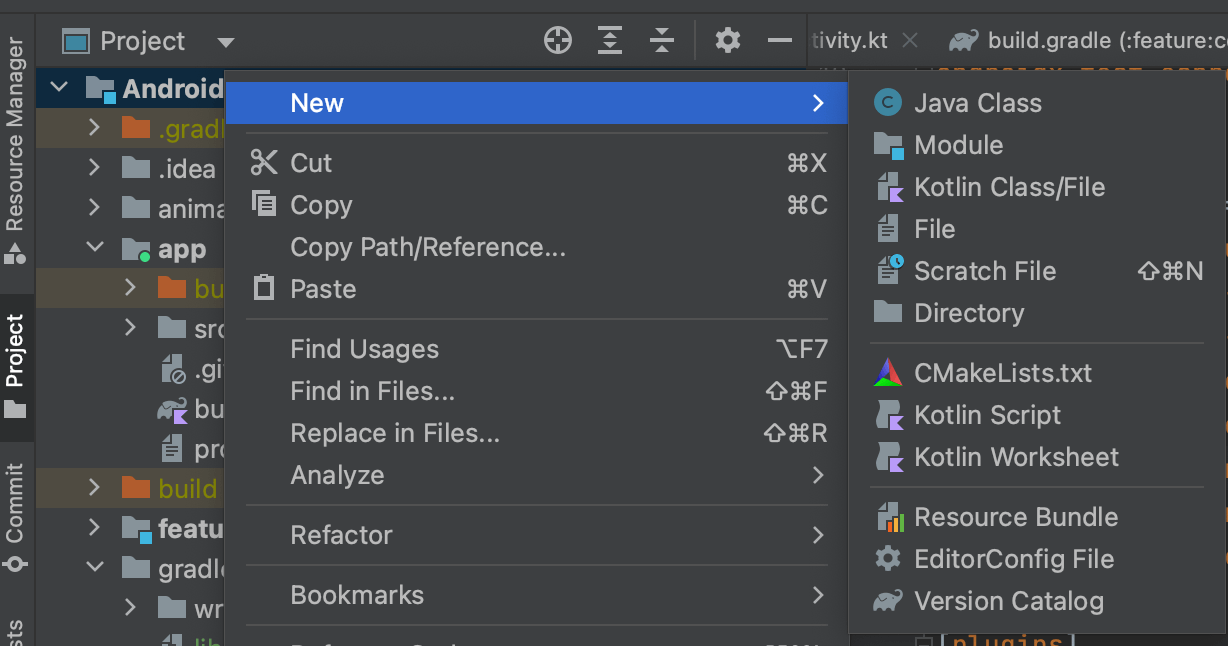1228x646 pixels.
Task: Open the Refactor submenu
Action: coord(537,535)
